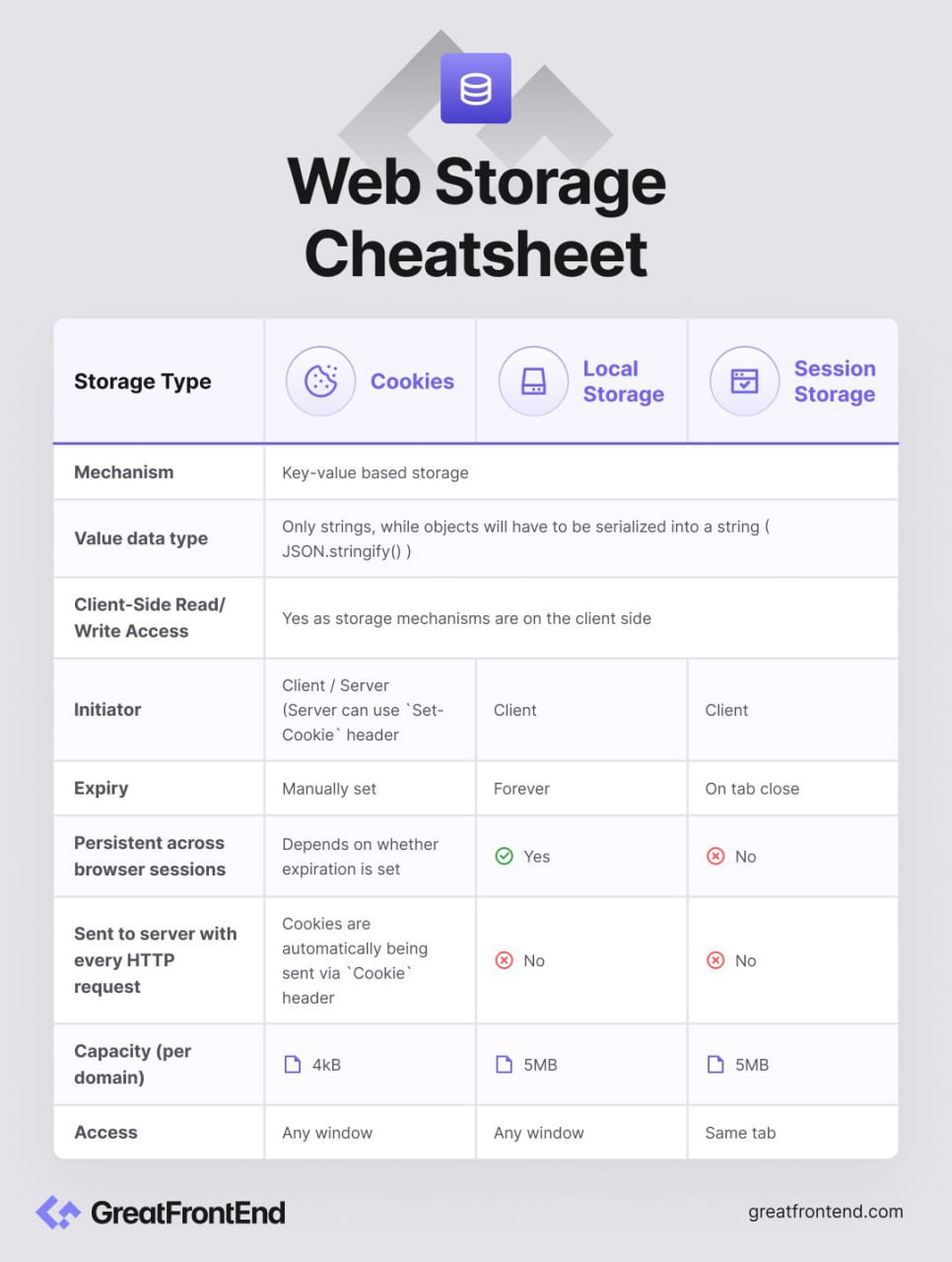The height and width of the screenshot is (1262, 952).
Task: Click the Session Storage window icon
Action: (744, 381)
